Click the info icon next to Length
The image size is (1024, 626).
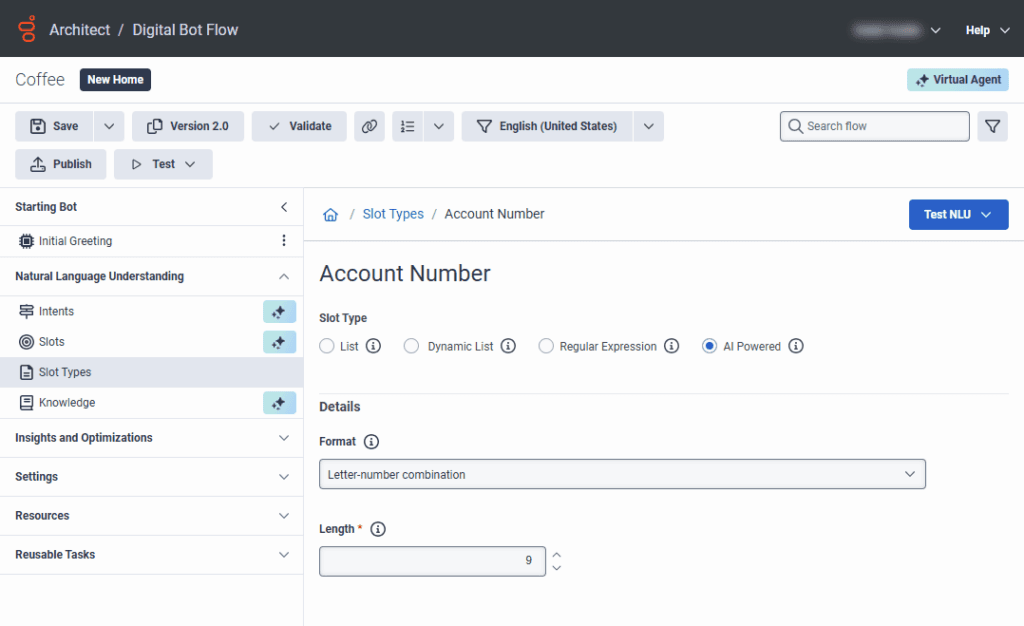378,529
